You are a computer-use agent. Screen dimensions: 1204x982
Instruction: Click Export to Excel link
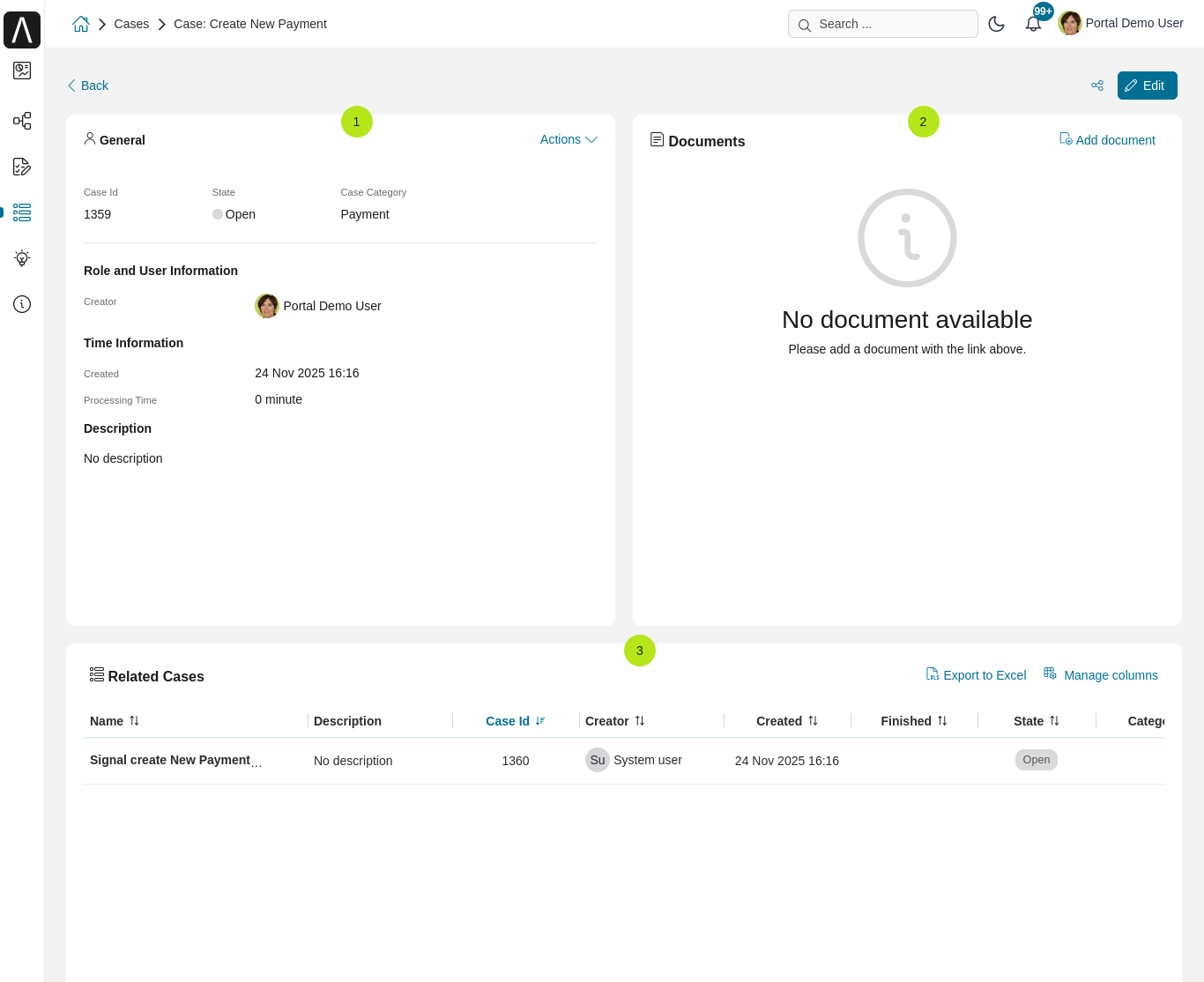(x=976, y=675)
